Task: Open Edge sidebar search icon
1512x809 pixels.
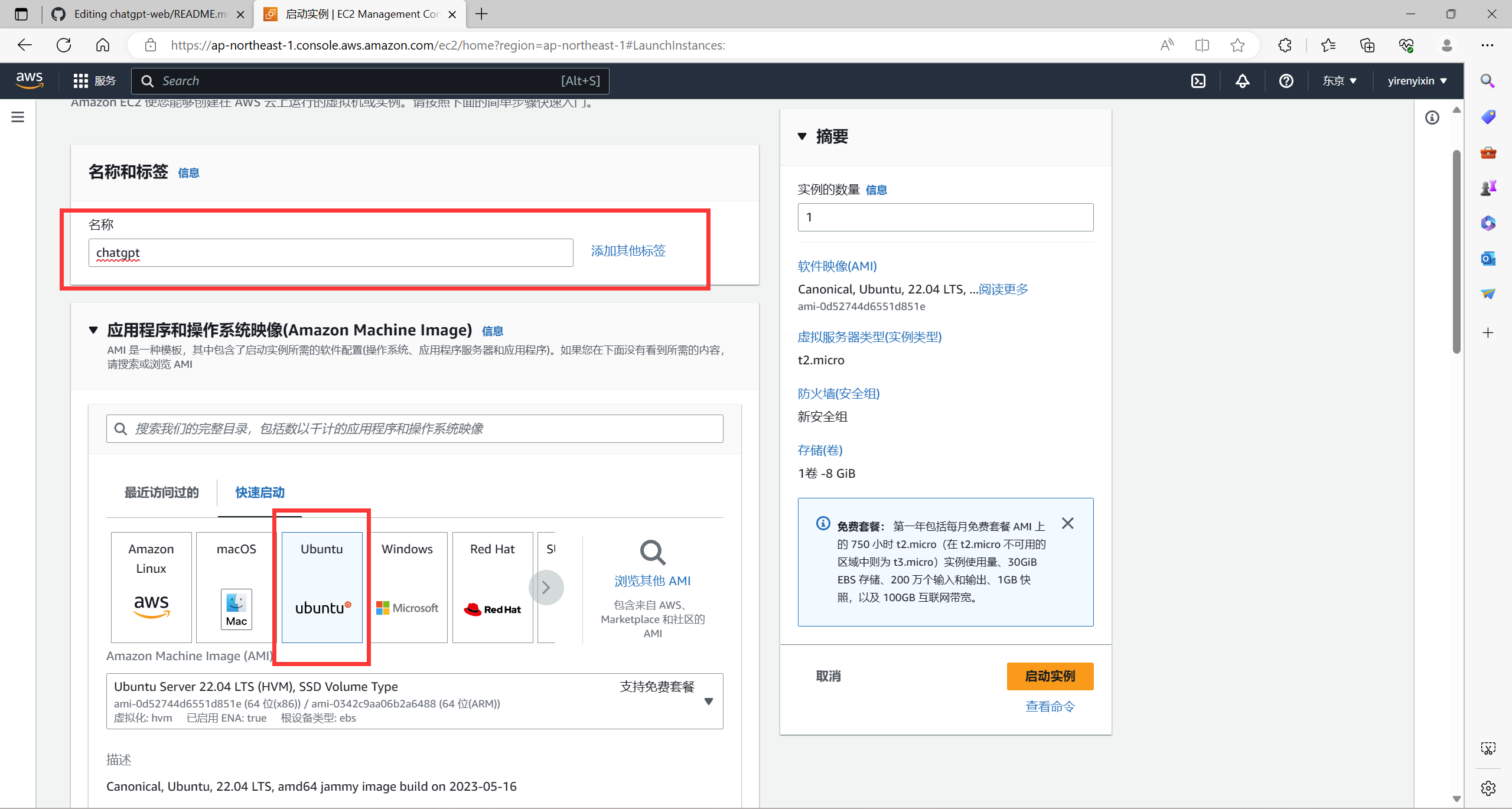Action: [1488, 81]
